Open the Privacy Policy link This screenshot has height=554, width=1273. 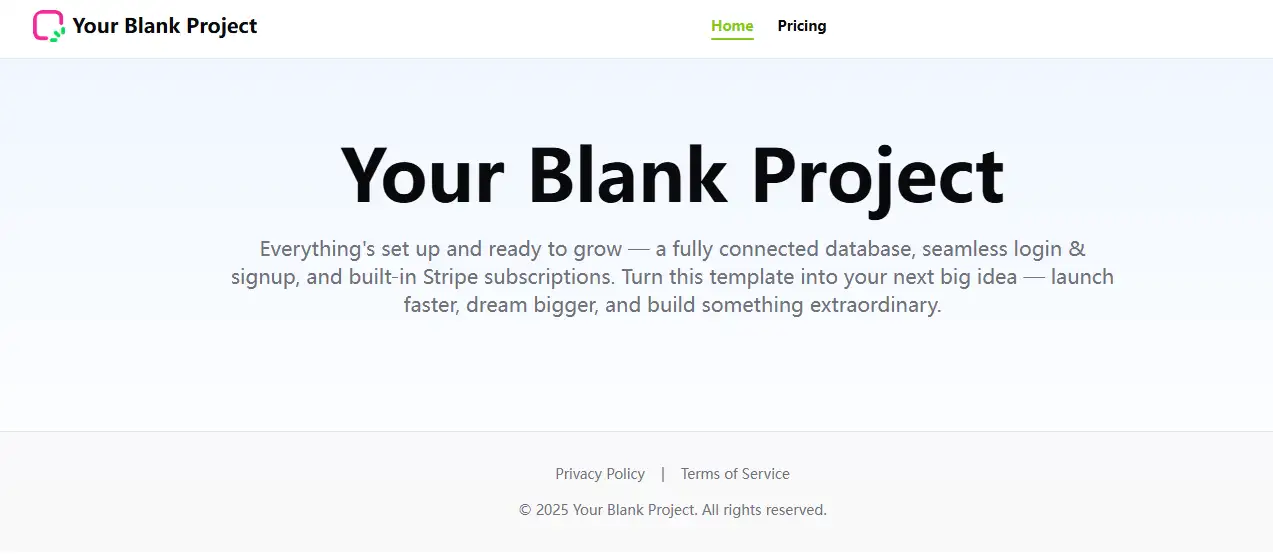point(600,474)
